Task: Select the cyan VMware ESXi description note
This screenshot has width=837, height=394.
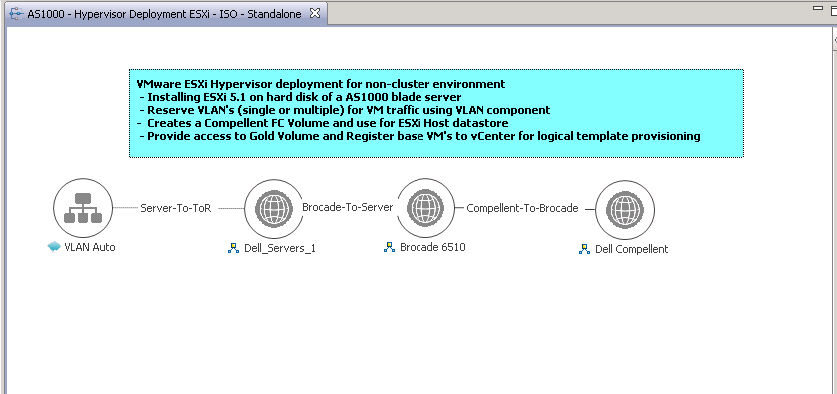Action: point(436,113)
